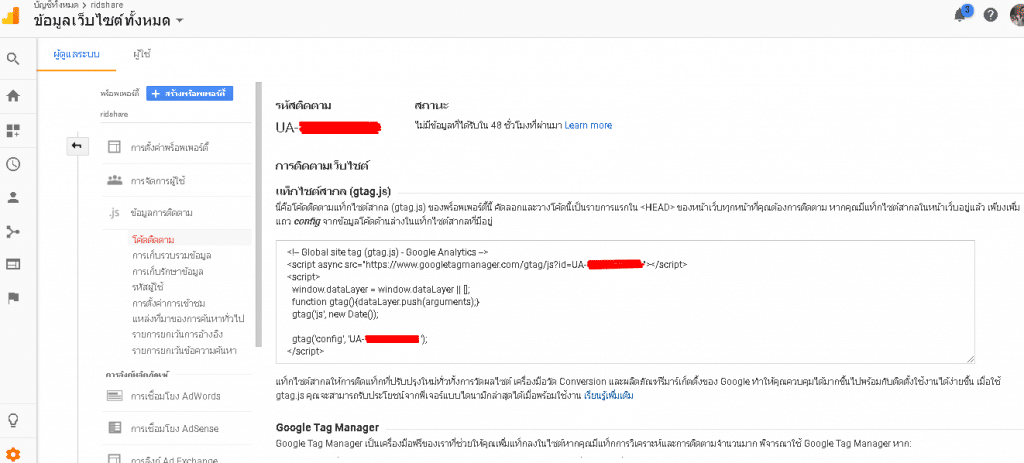Viewport: 1024px width, 463px height.
Task: Open Conversions flag icon in sidebar
Action: click(x=13, y=298)
